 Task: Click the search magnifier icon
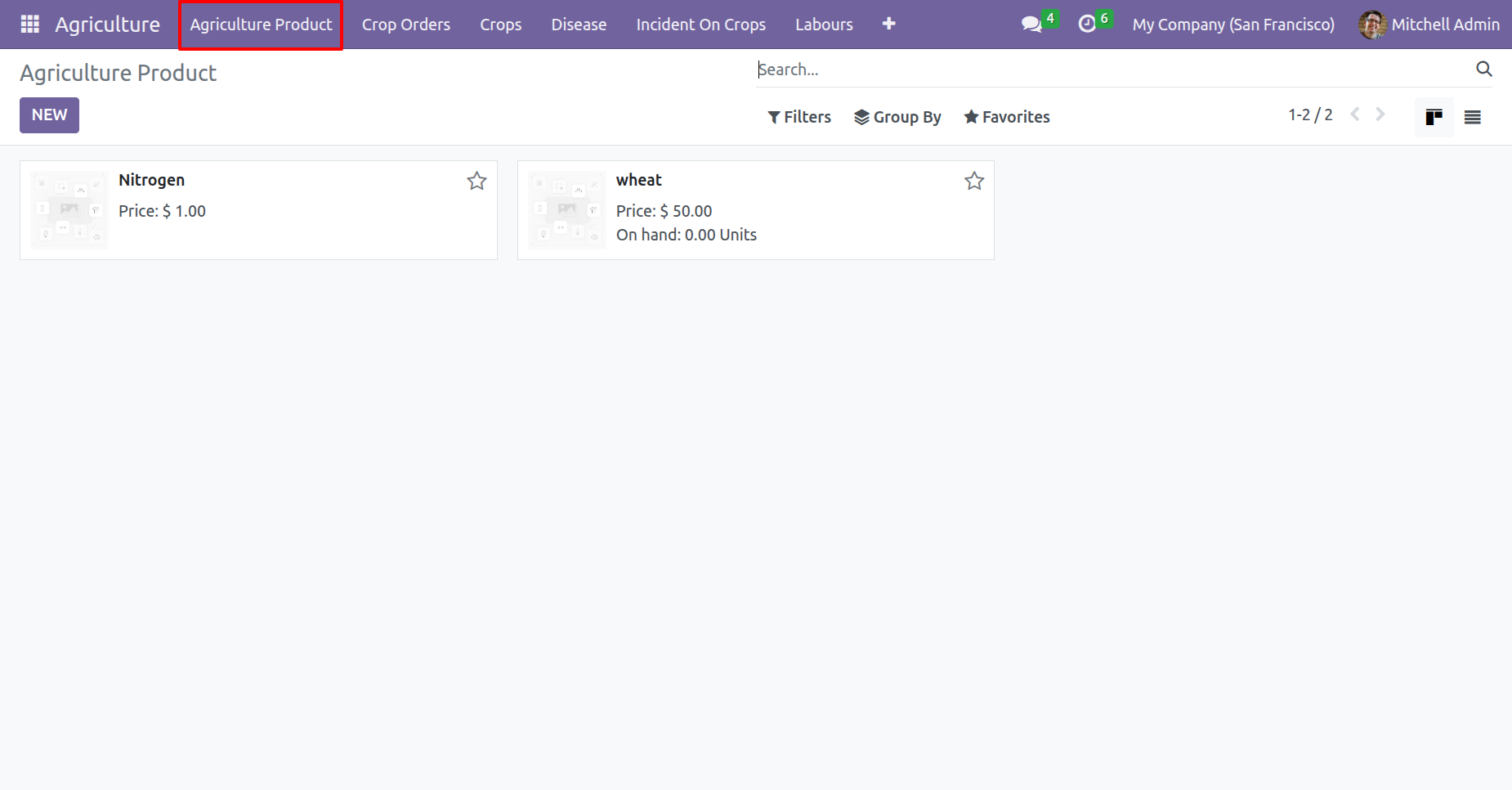[x=1484, y=69]
